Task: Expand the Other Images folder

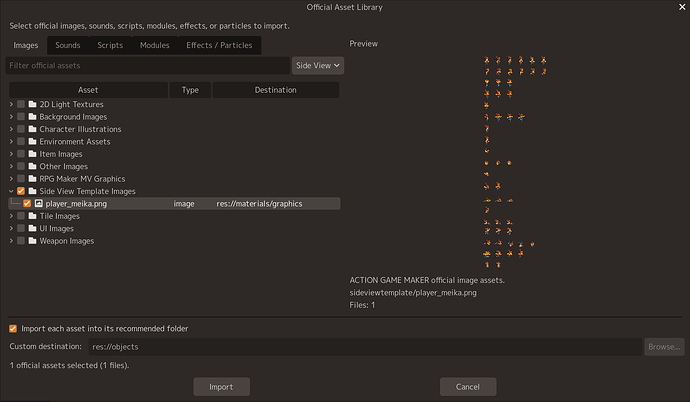Action: [11, 166]
